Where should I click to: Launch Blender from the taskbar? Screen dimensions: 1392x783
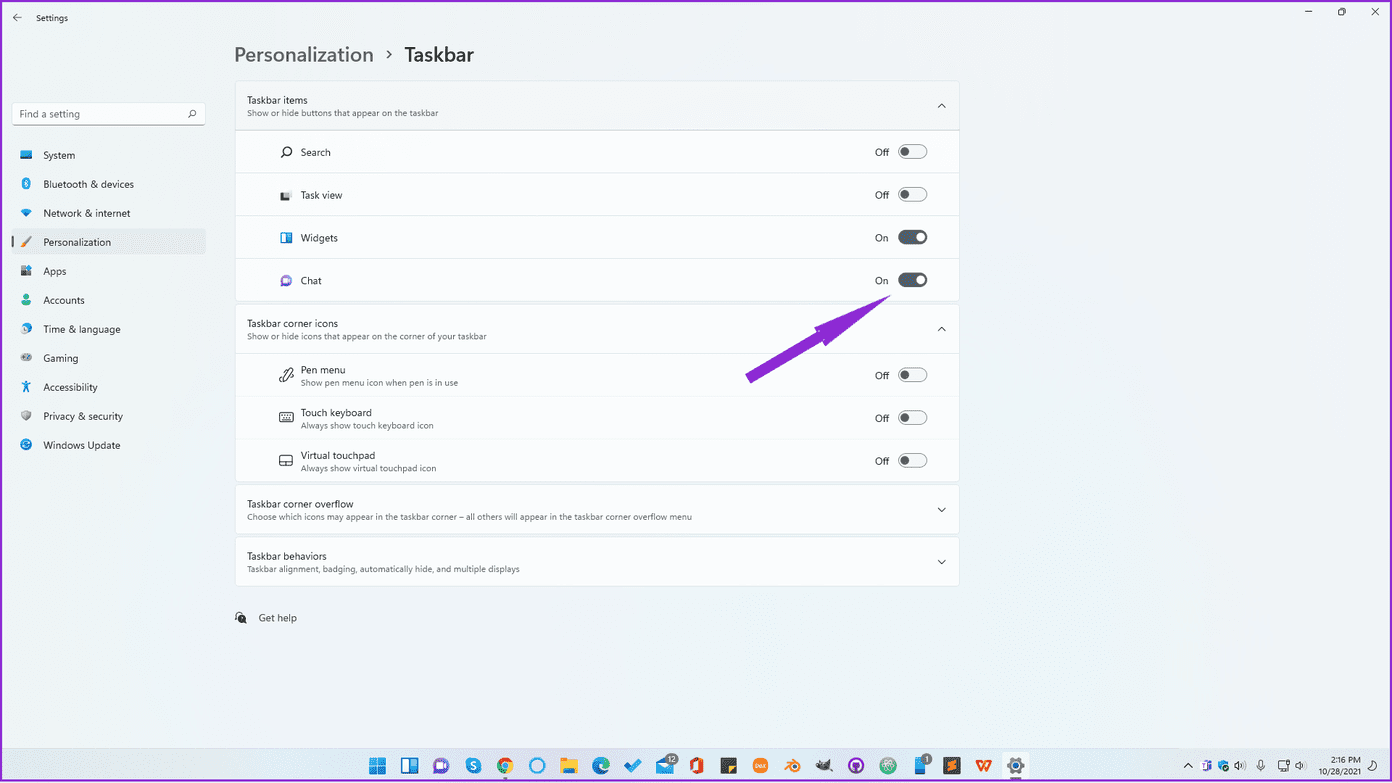(x=793, y=766)
